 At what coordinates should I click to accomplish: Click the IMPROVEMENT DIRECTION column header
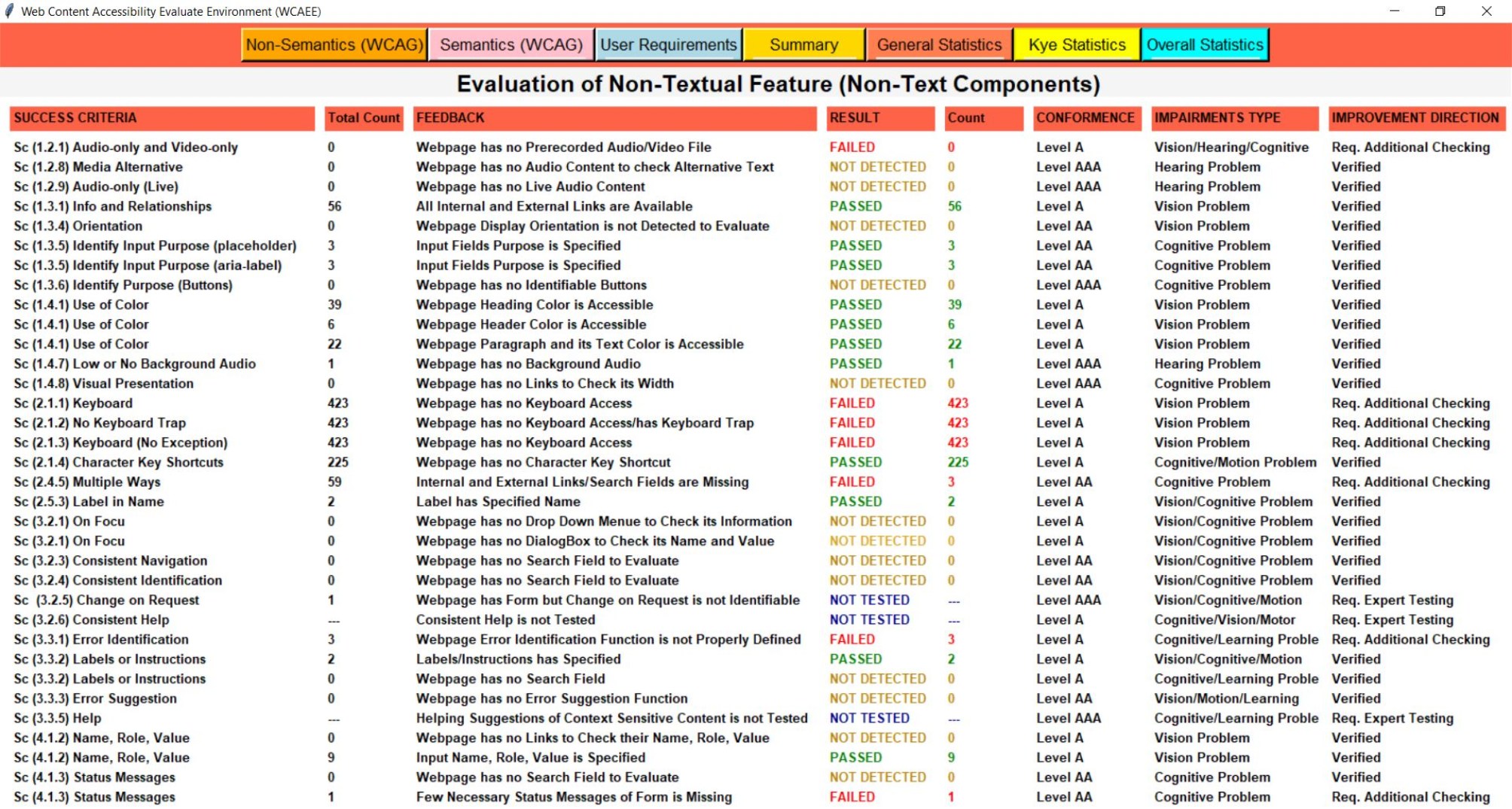[1416, 118]
